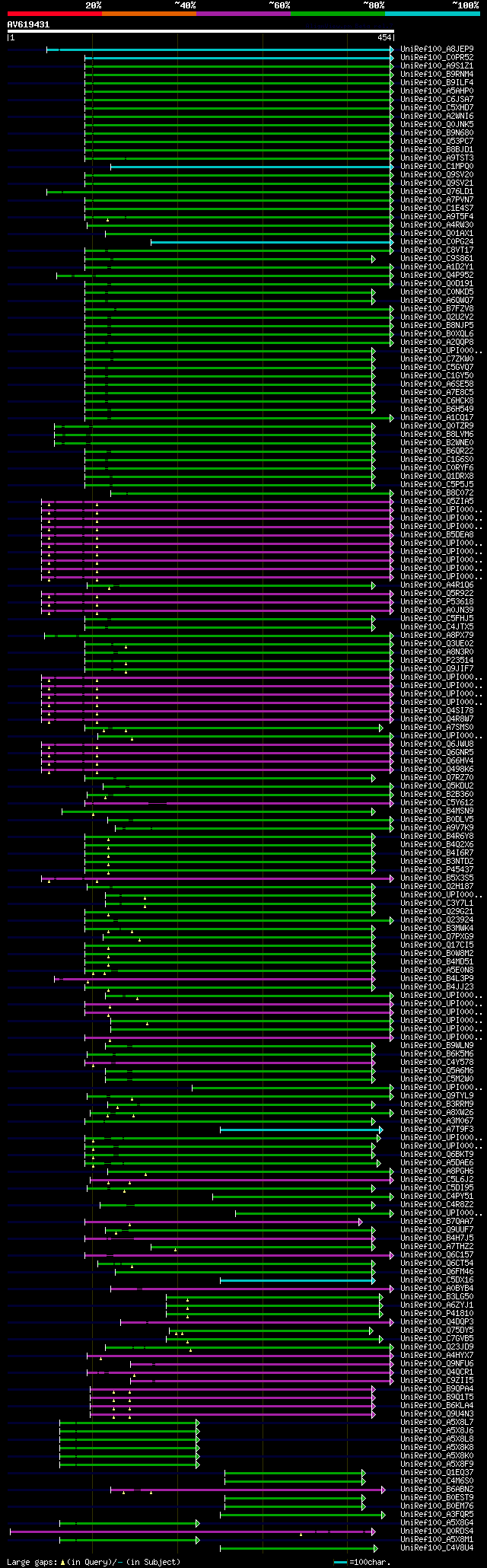Select the UniRef100_A5AHP0 label
Viewport: 487px width, 1568px height.
point(437,91)
